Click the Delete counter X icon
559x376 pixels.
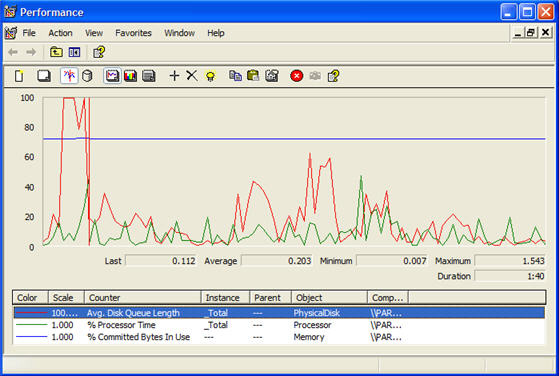[192, 76]
